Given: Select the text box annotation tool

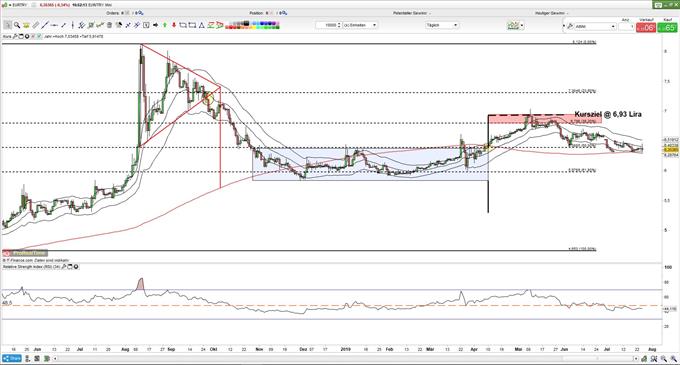Looking at the screenshot, I should (146, 25).
